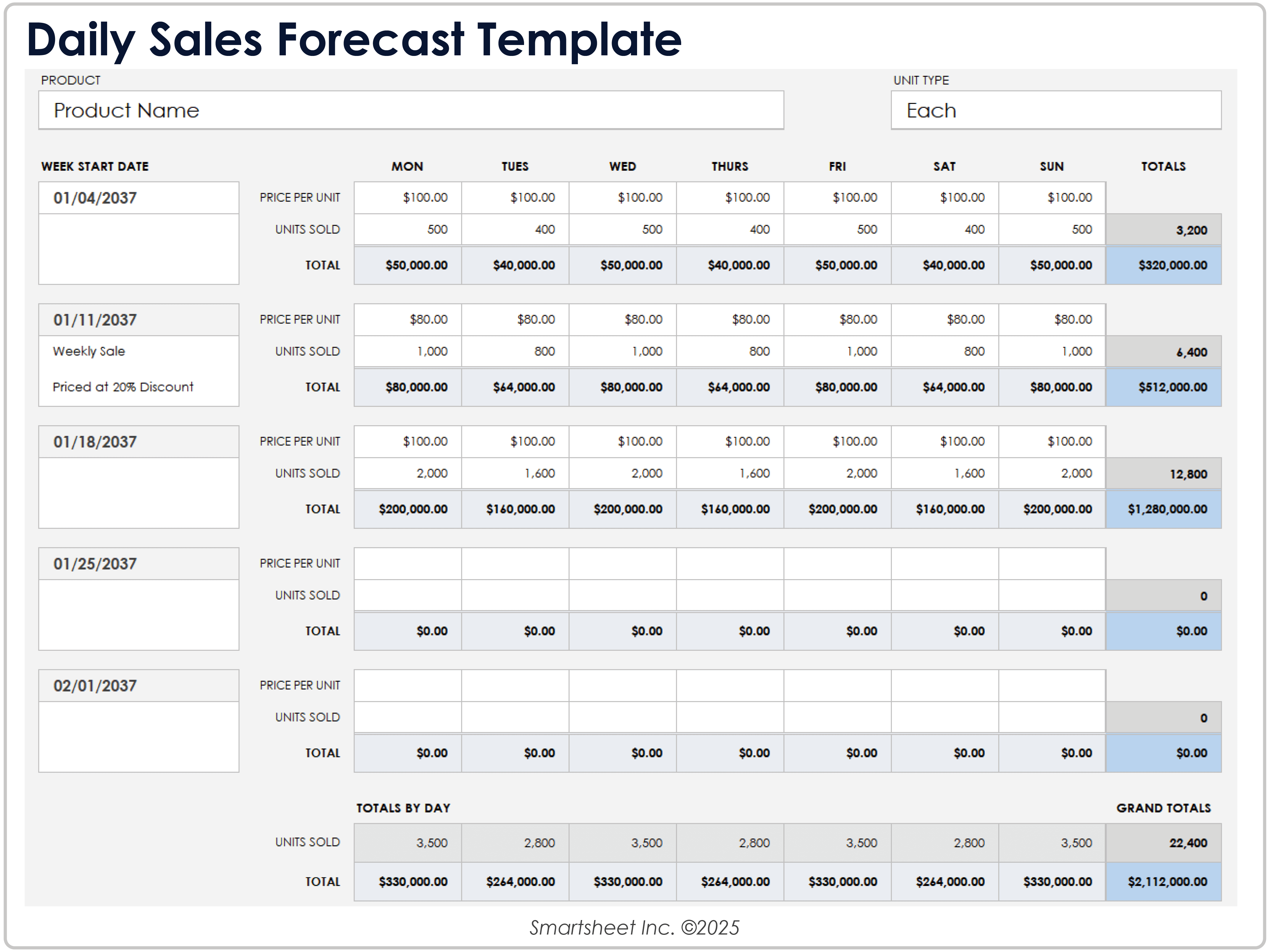Click the $1,280,000.00 weekly total cell
Screen dimensions: 1270x952
pyautogui.click(x=1163, y=509)
